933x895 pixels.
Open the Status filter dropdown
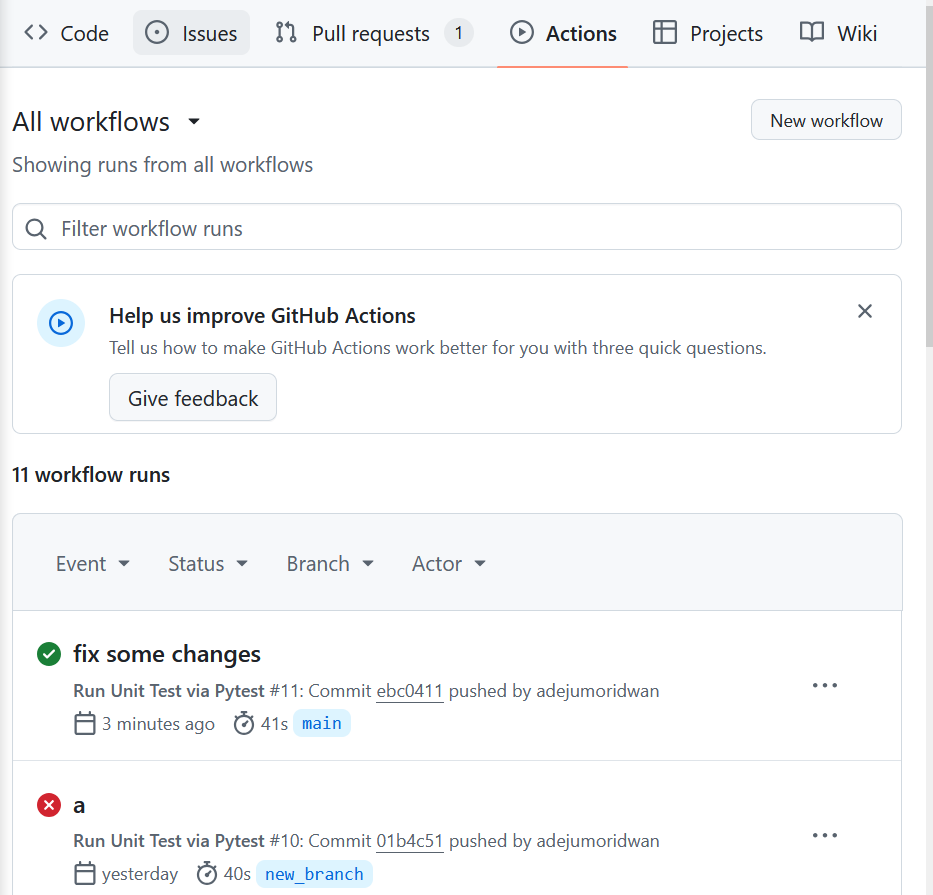tap(207, 563)
